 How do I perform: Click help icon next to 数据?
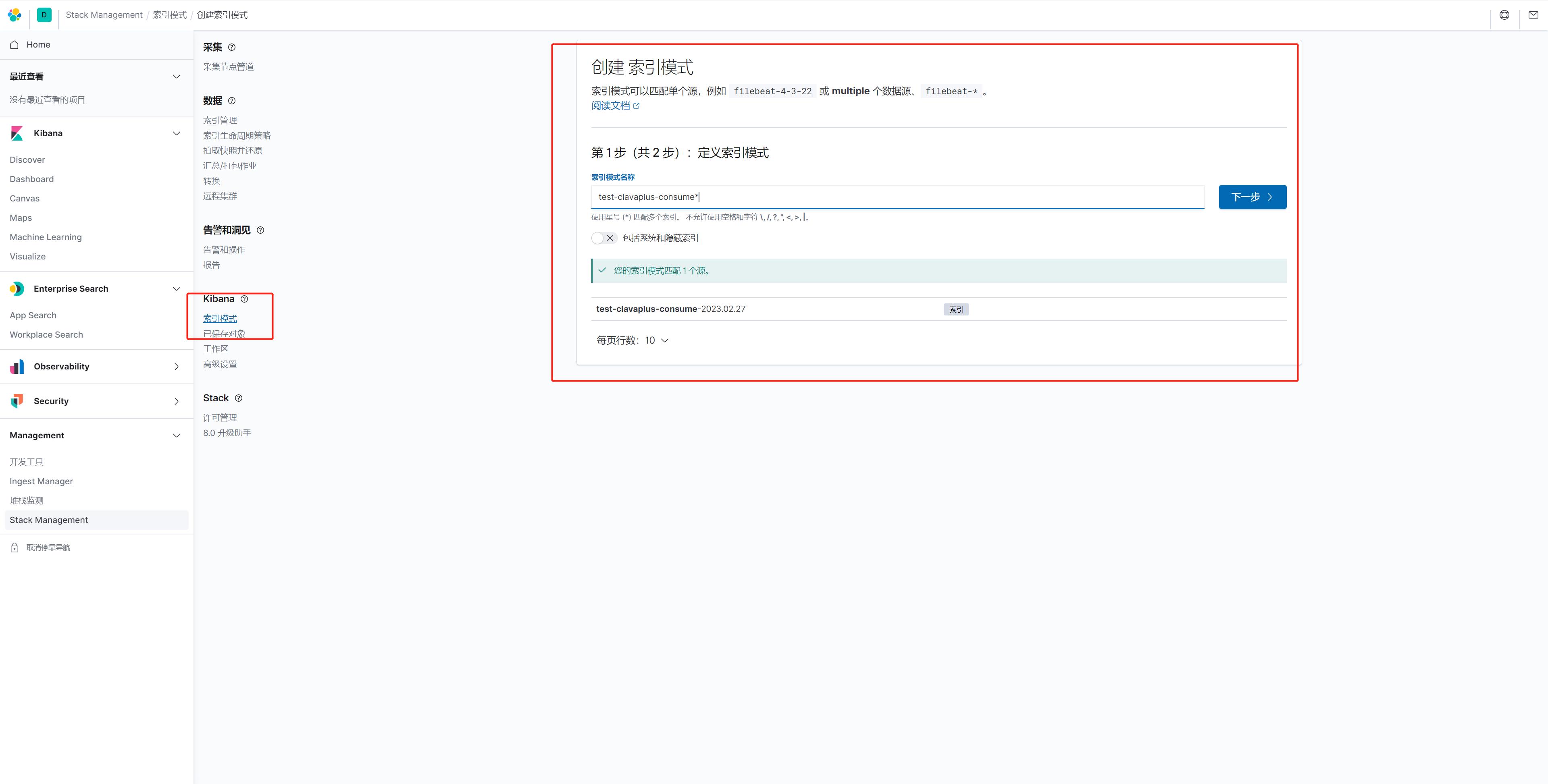(232, 101)
